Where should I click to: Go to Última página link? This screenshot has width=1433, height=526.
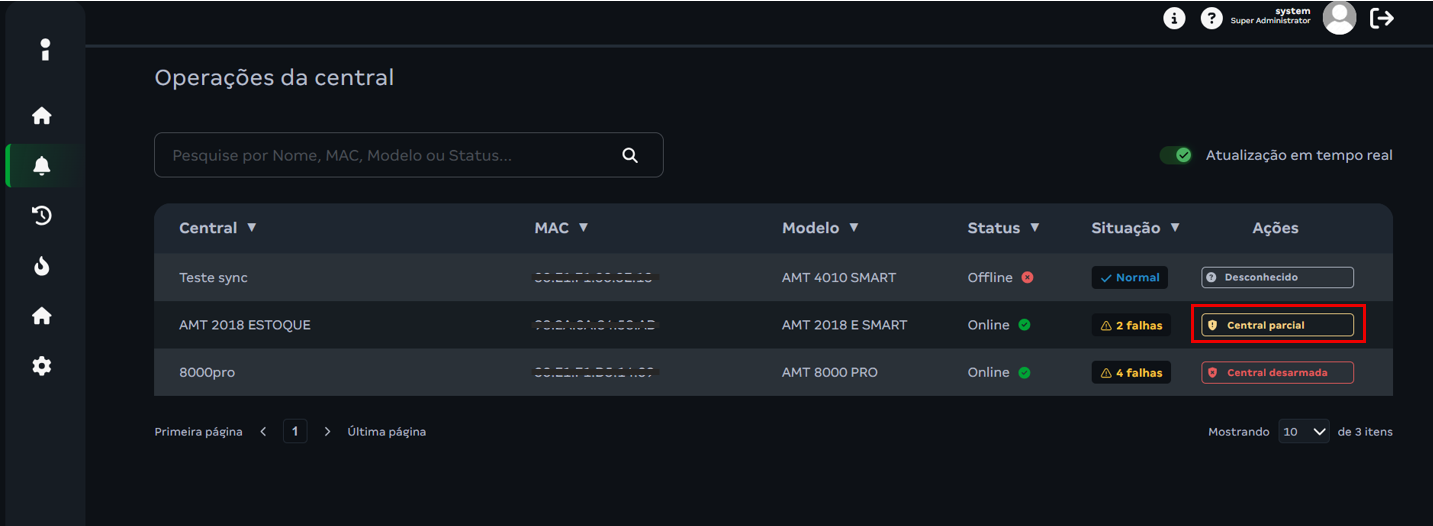tap(386, 432)
